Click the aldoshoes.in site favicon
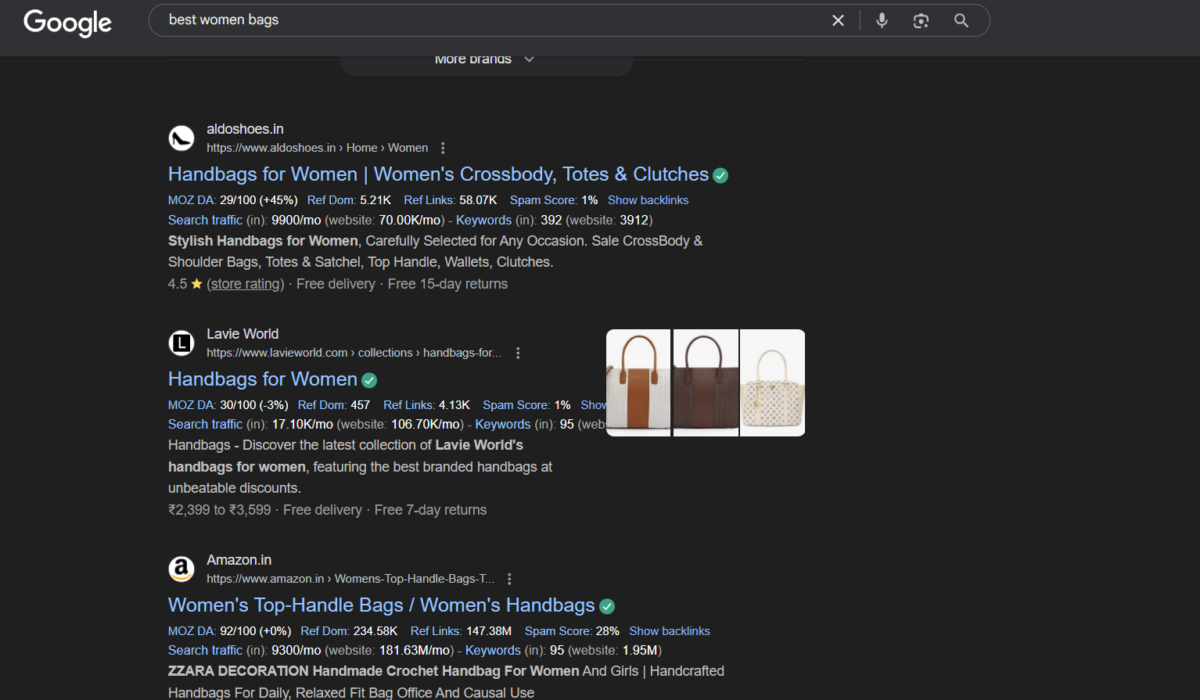Viewport: 1200px width, 700px height. pos(181,138)
